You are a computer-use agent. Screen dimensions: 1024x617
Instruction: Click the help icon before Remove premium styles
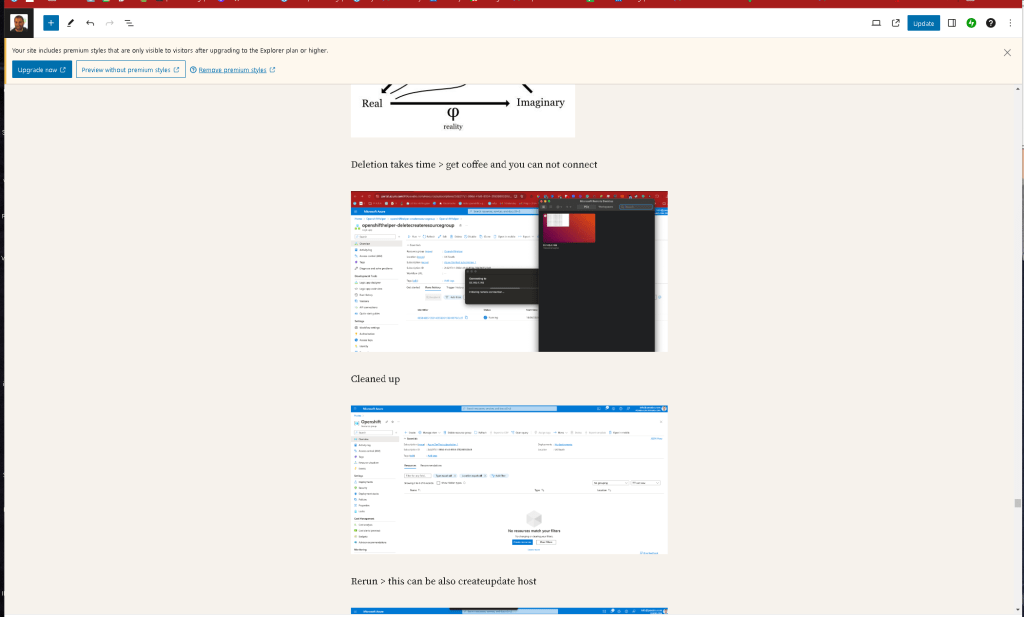pos(193,70)
